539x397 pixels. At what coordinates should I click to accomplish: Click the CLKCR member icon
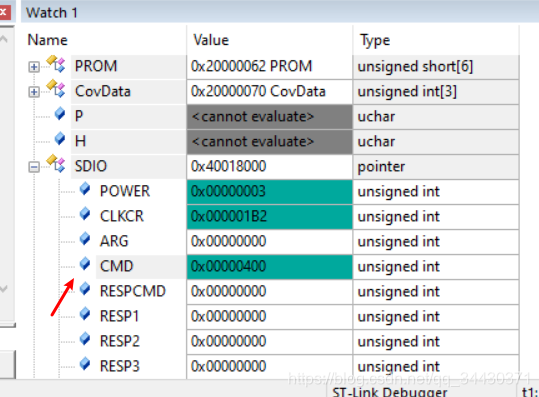[x=85, y=214]
